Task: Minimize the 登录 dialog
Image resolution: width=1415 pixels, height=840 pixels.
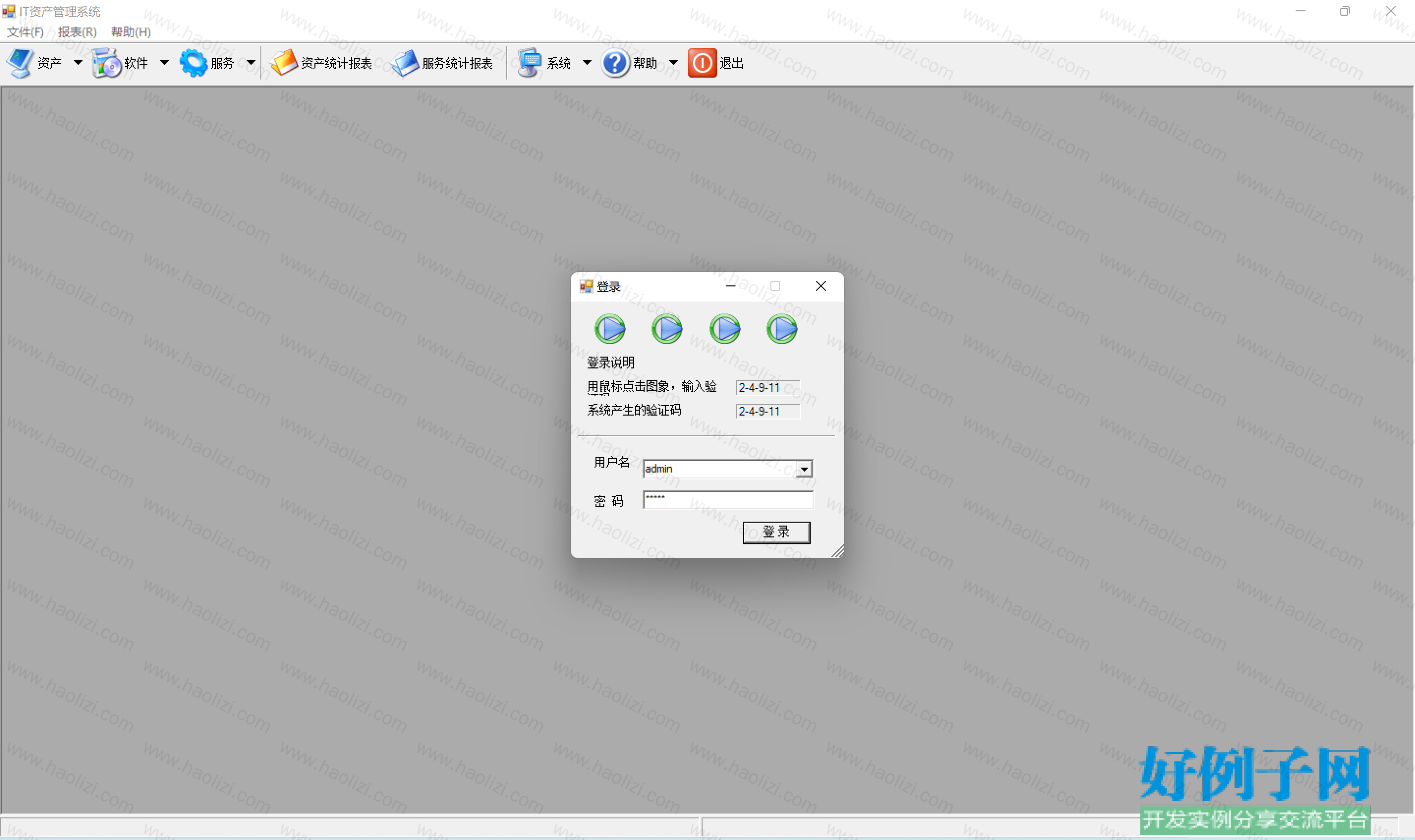Action: point(731,286)
